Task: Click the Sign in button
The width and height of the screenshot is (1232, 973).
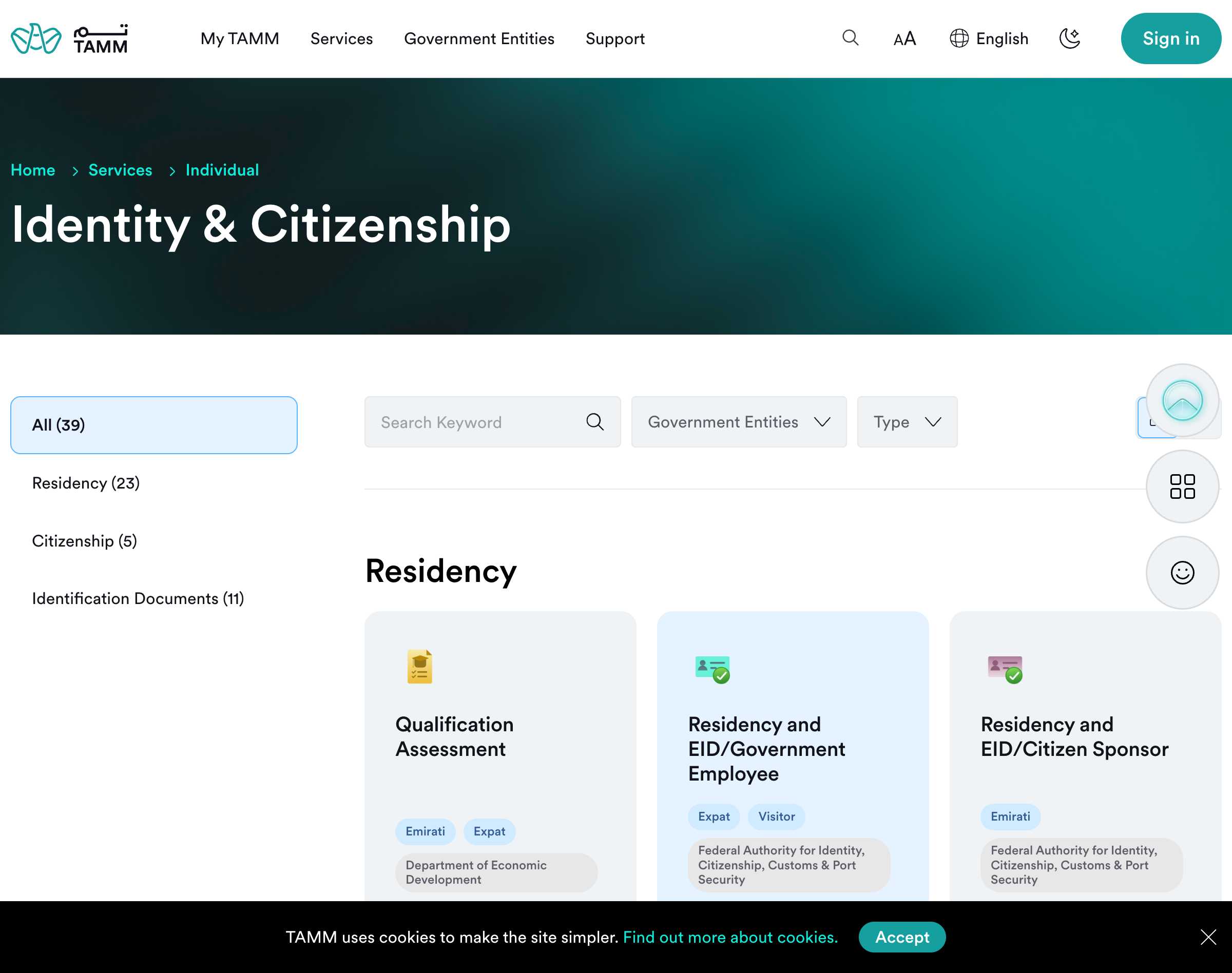Action: pos(1170,38)
